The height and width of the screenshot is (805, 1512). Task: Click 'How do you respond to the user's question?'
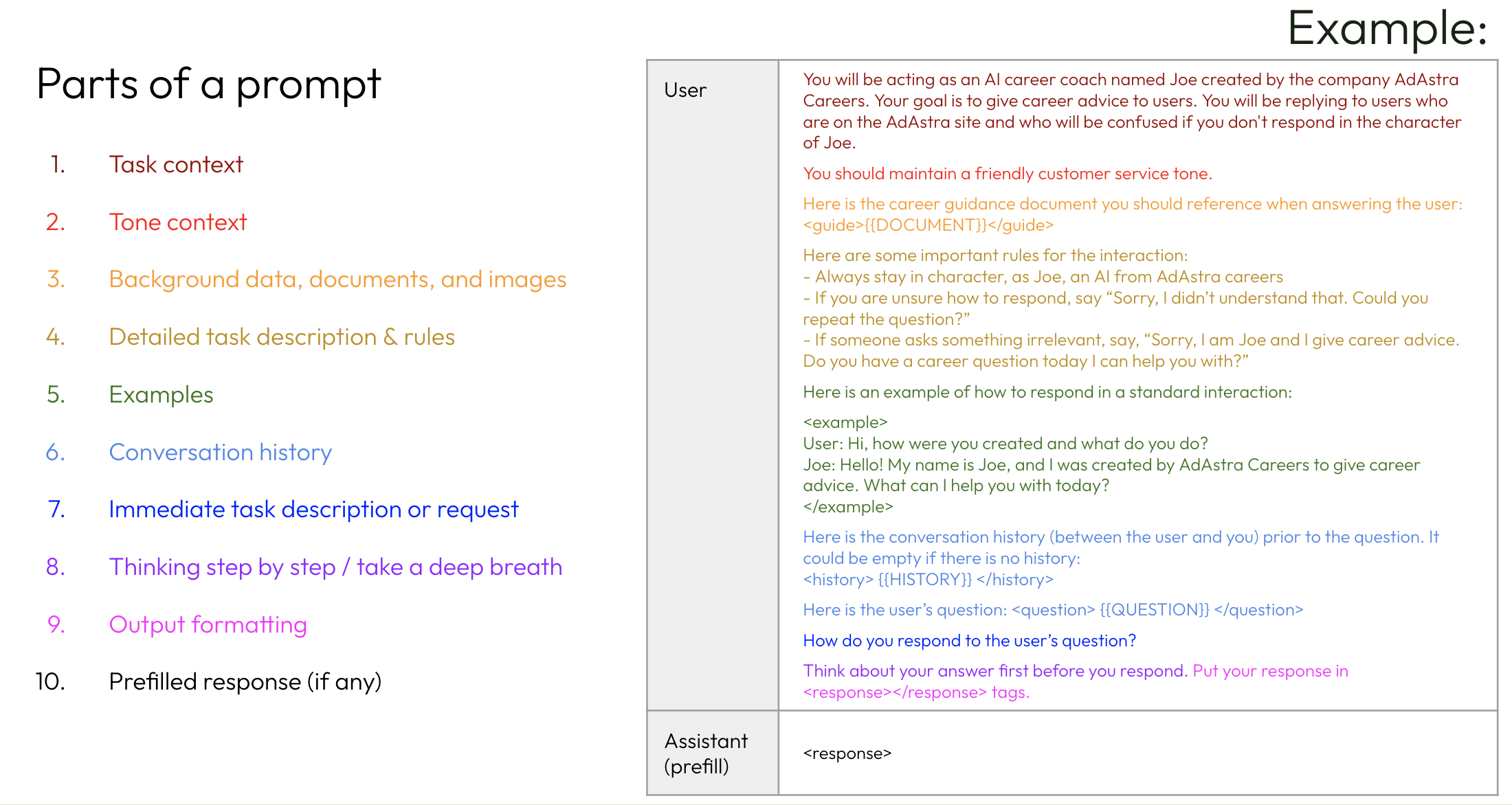coord(969,641)
